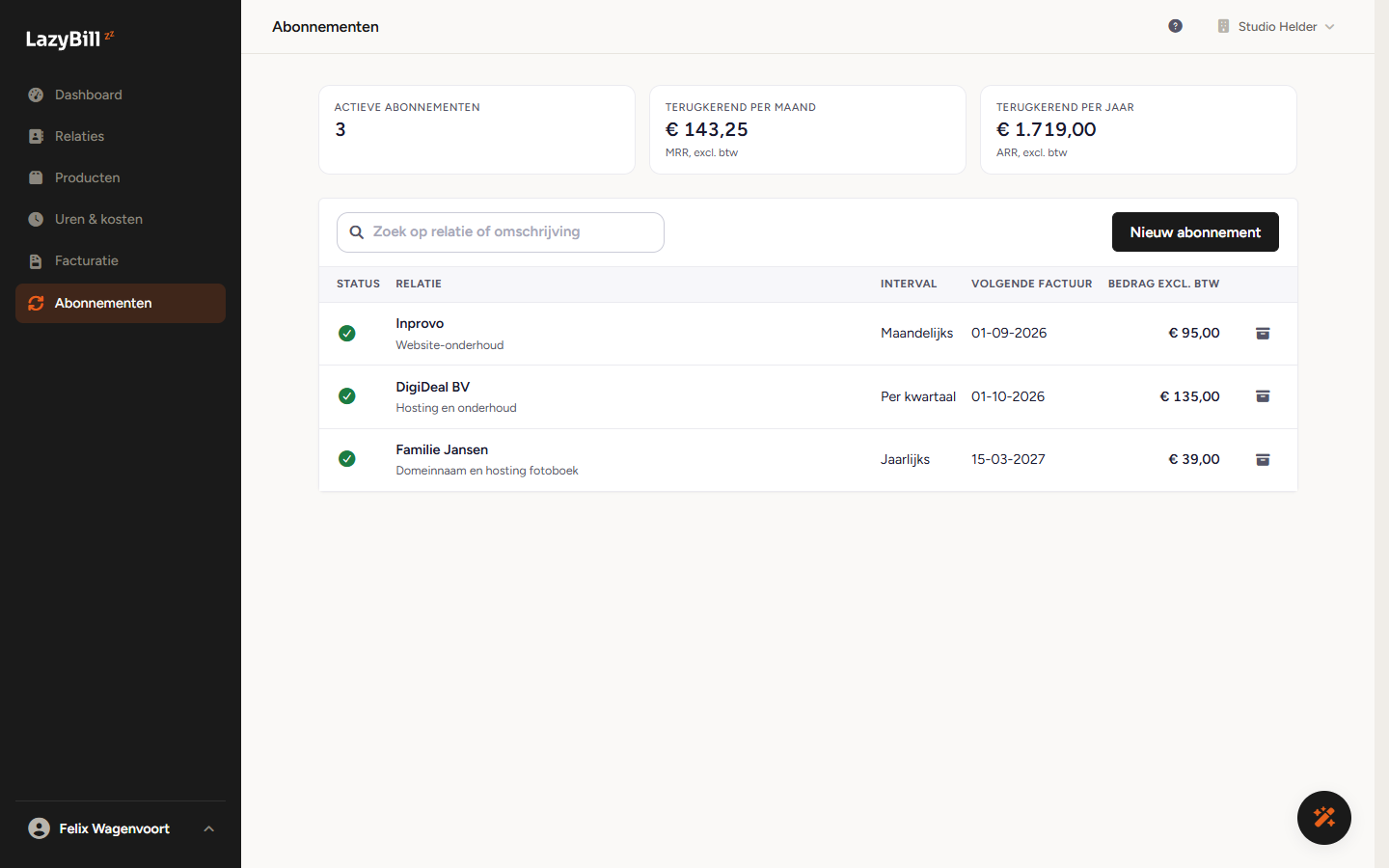Focus the Zoek op relatie search field

coord(501,232)
